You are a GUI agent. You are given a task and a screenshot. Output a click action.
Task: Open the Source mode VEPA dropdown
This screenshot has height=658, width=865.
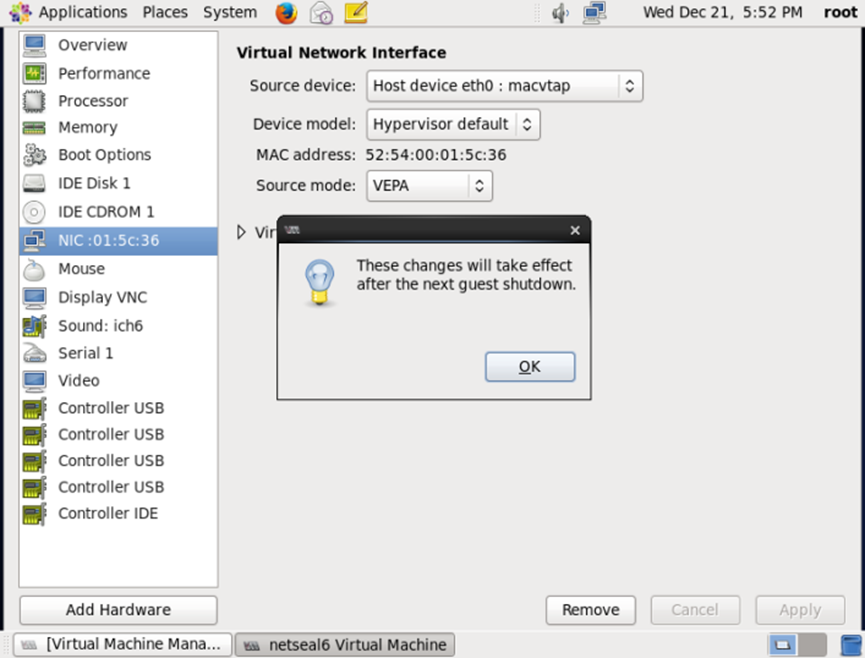[x=429, y=186]
